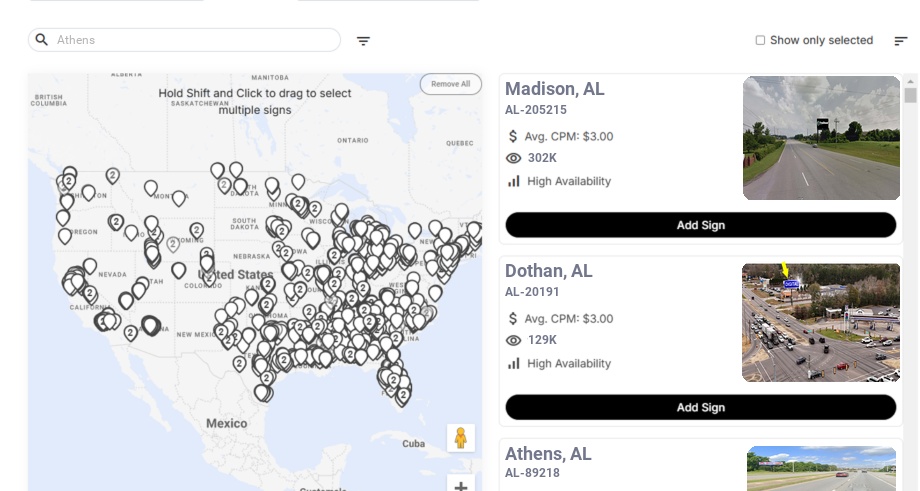Open the Athens, AL listing title
The height and width of the screenshot is (491, 920).
pos(548,454)
